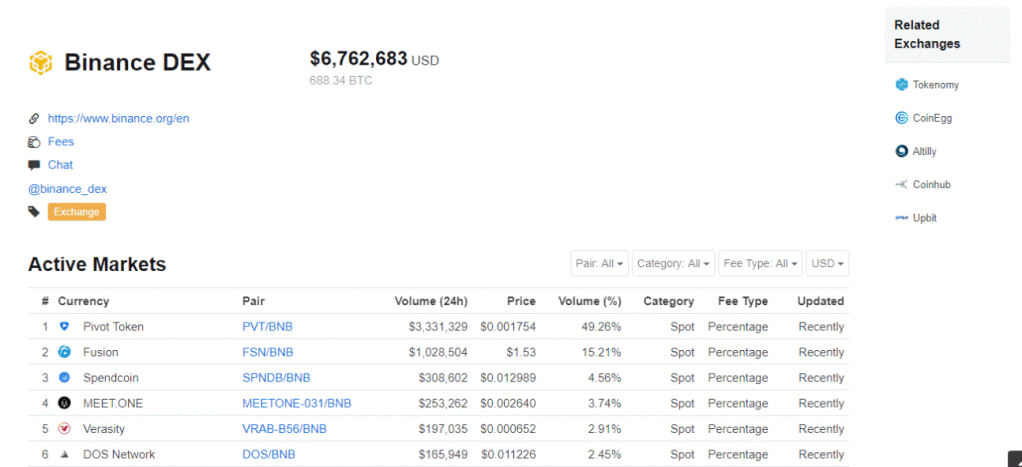Click the Volume (%) column header

(590, 301)
